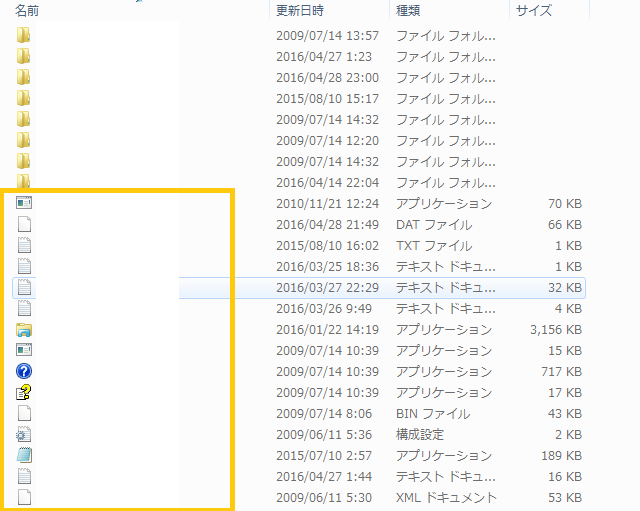
Task: Click the TXT ファイル type cell
Action: [x=434, y=246]
